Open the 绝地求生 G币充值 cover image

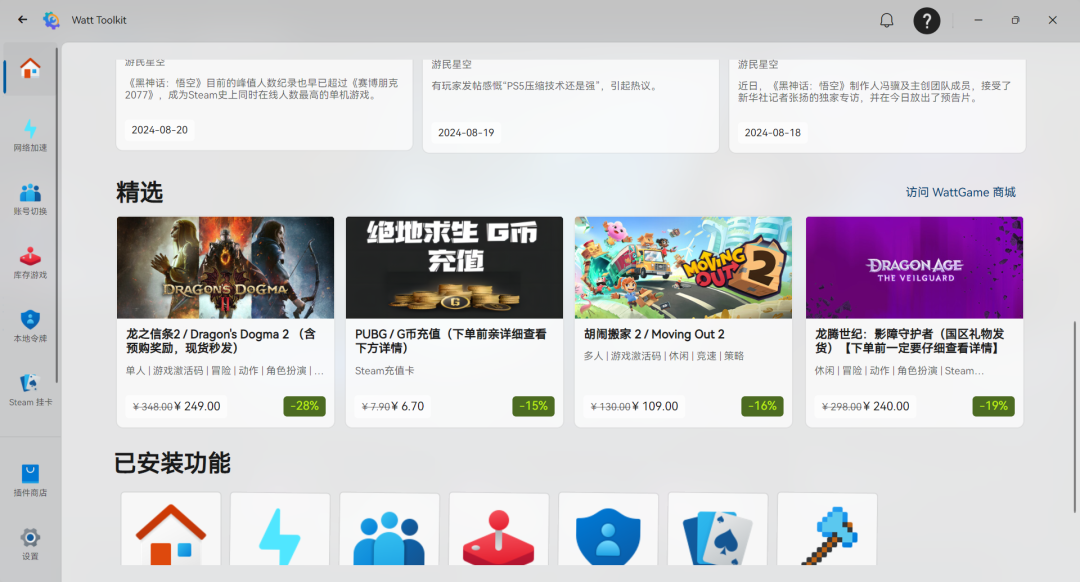[454, 267]
